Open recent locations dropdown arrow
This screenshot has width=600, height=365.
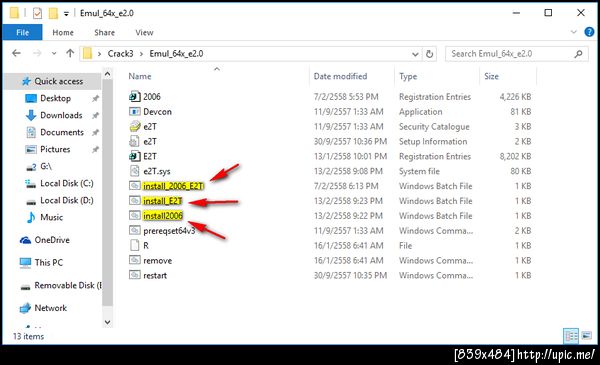(54, 54)
